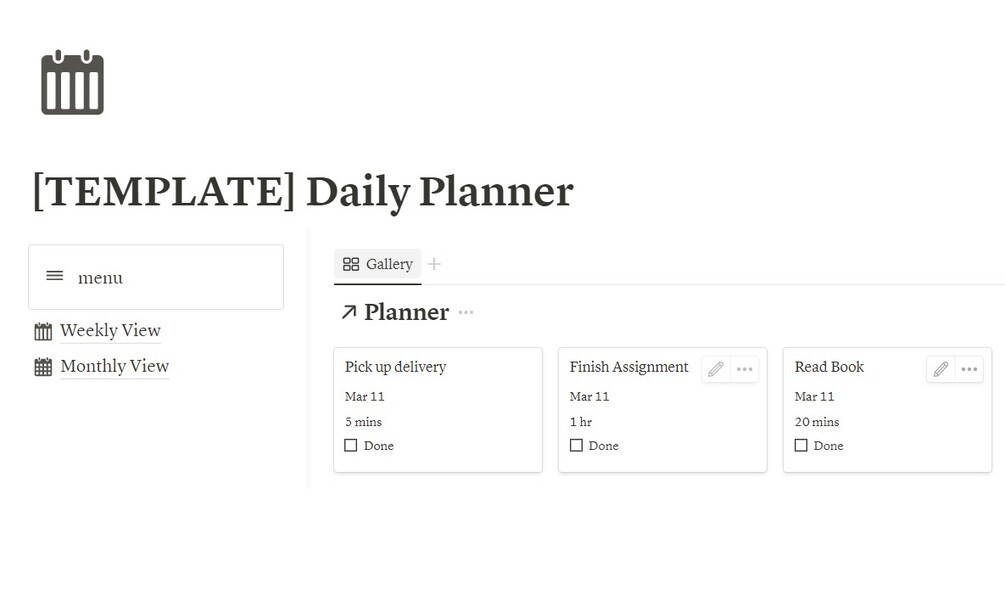Click the page title Daily Planner
Viewport: 1005px width, 595px height.
click(302, 191)
